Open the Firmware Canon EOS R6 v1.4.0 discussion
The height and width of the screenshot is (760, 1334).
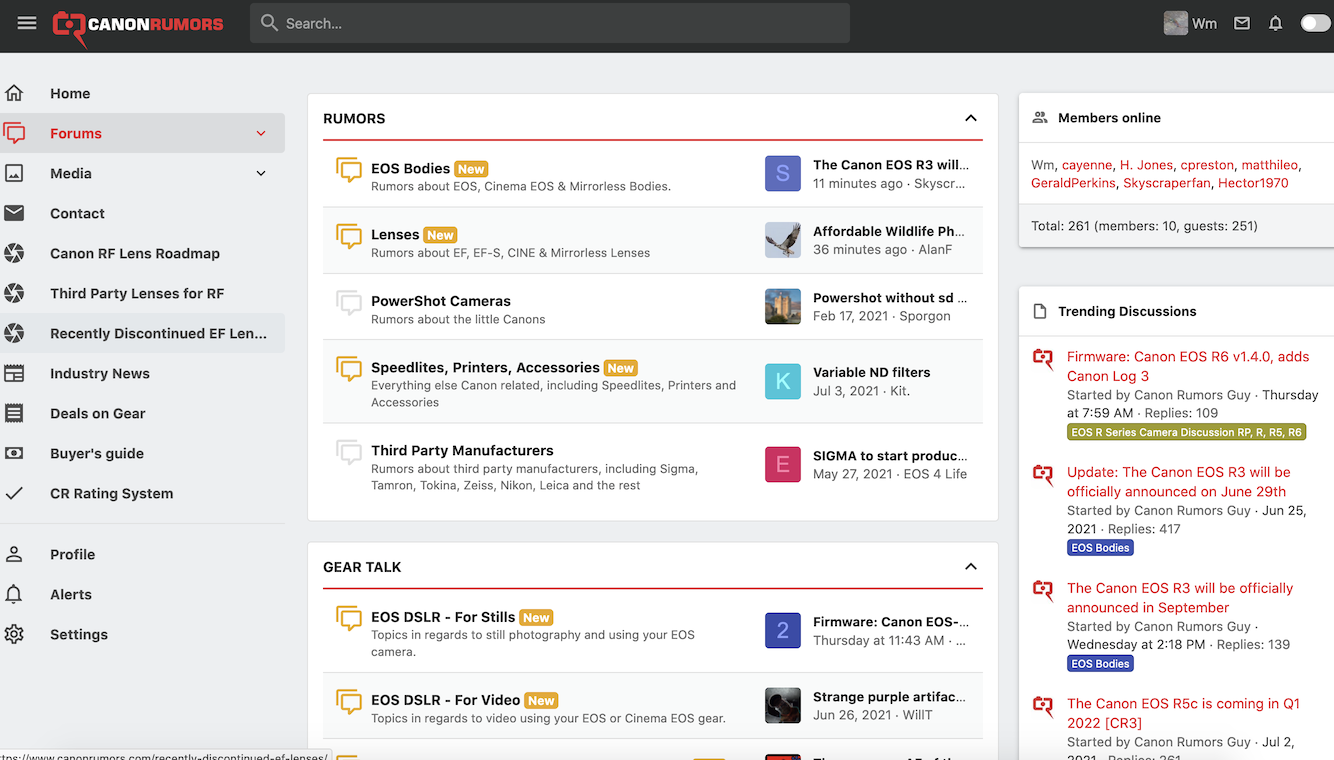point(1188,366)
